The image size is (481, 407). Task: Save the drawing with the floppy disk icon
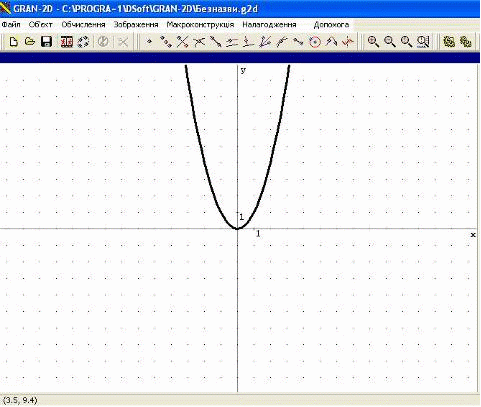pyautogui.click(x=46, y=42)
